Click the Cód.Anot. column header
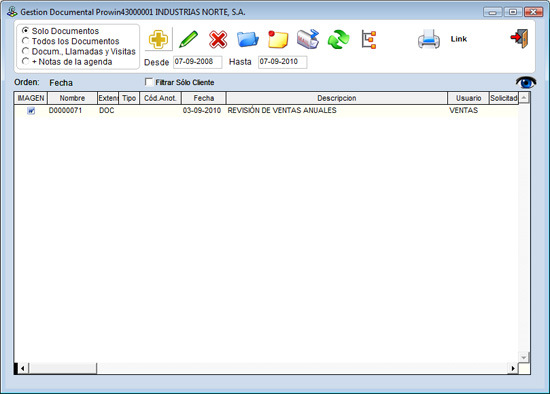This screenshot has height=394, width=550. coord(160,98)
